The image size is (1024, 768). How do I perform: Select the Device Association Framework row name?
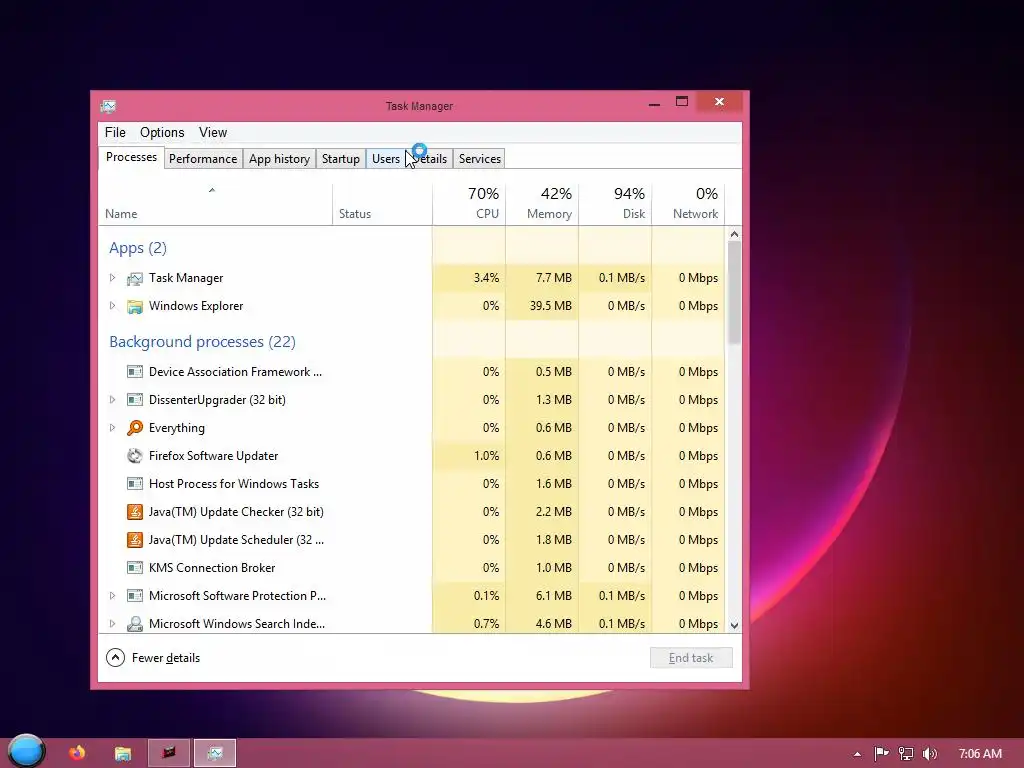click(235, 372)
